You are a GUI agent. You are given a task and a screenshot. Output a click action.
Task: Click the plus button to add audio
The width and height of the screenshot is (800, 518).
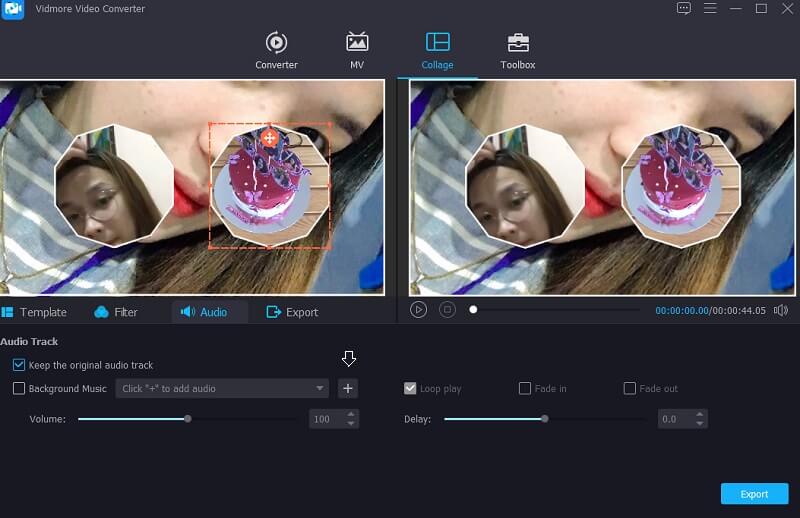(347, 389)
